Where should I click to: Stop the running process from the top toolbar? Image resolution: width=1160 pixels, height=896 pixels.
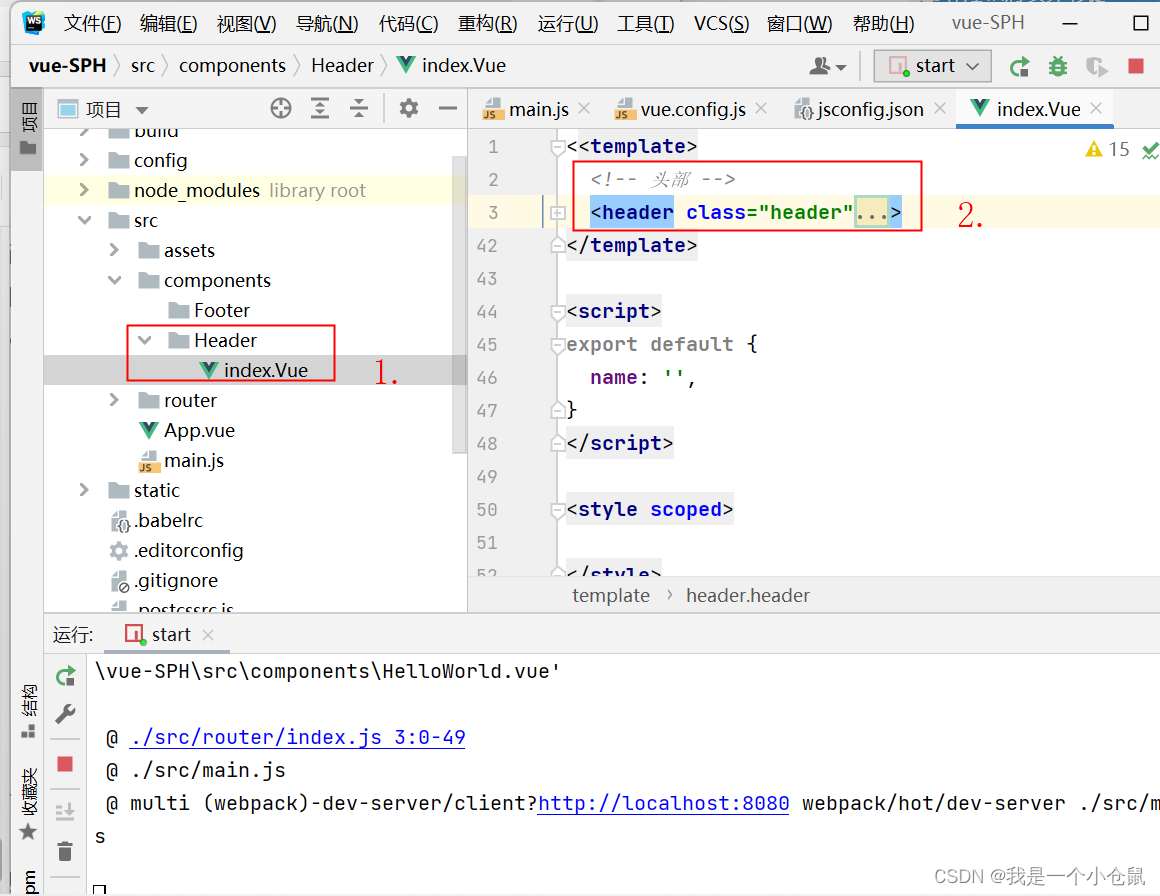tap(1136, 67)
